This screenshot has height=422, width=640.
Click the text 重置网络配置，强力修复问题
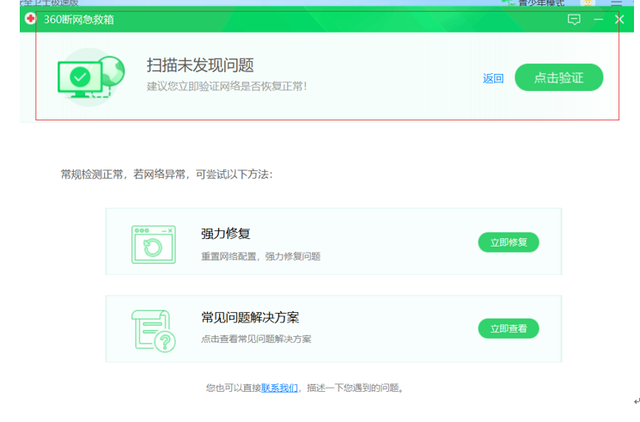[260, 256]
